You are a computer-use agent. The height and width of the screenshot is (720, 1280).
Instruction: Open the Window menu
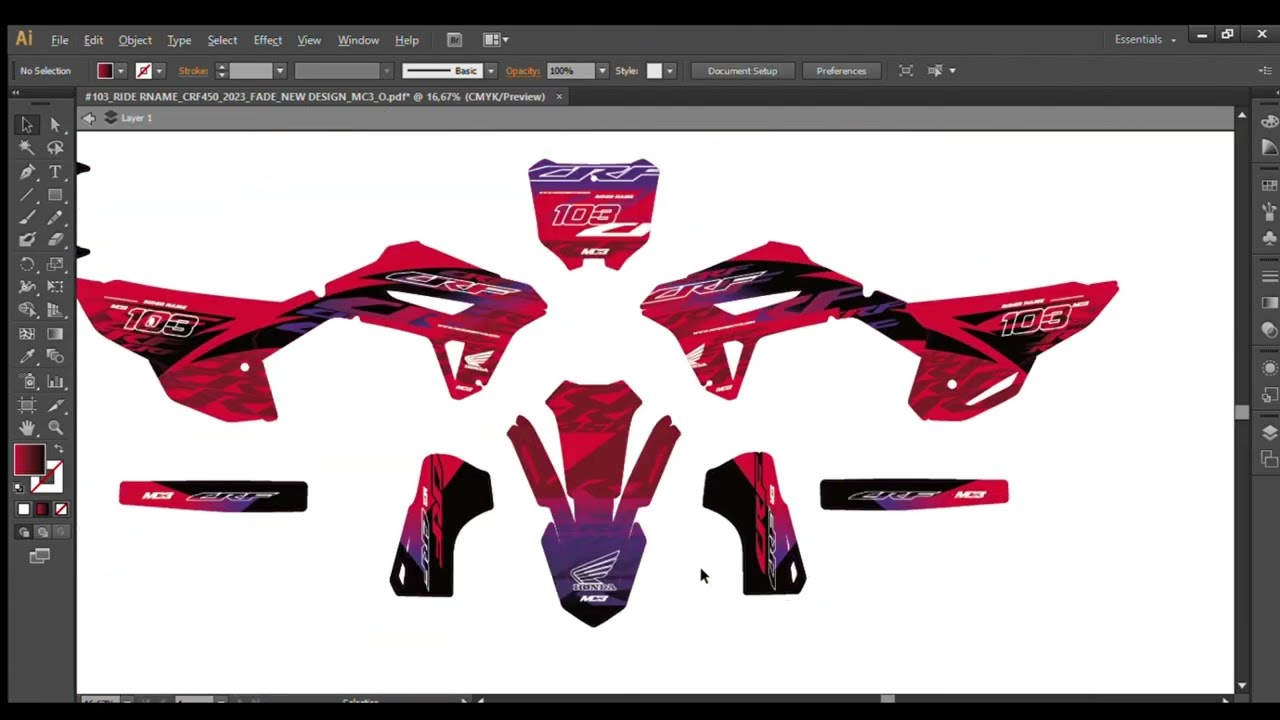tap(358, 40)
